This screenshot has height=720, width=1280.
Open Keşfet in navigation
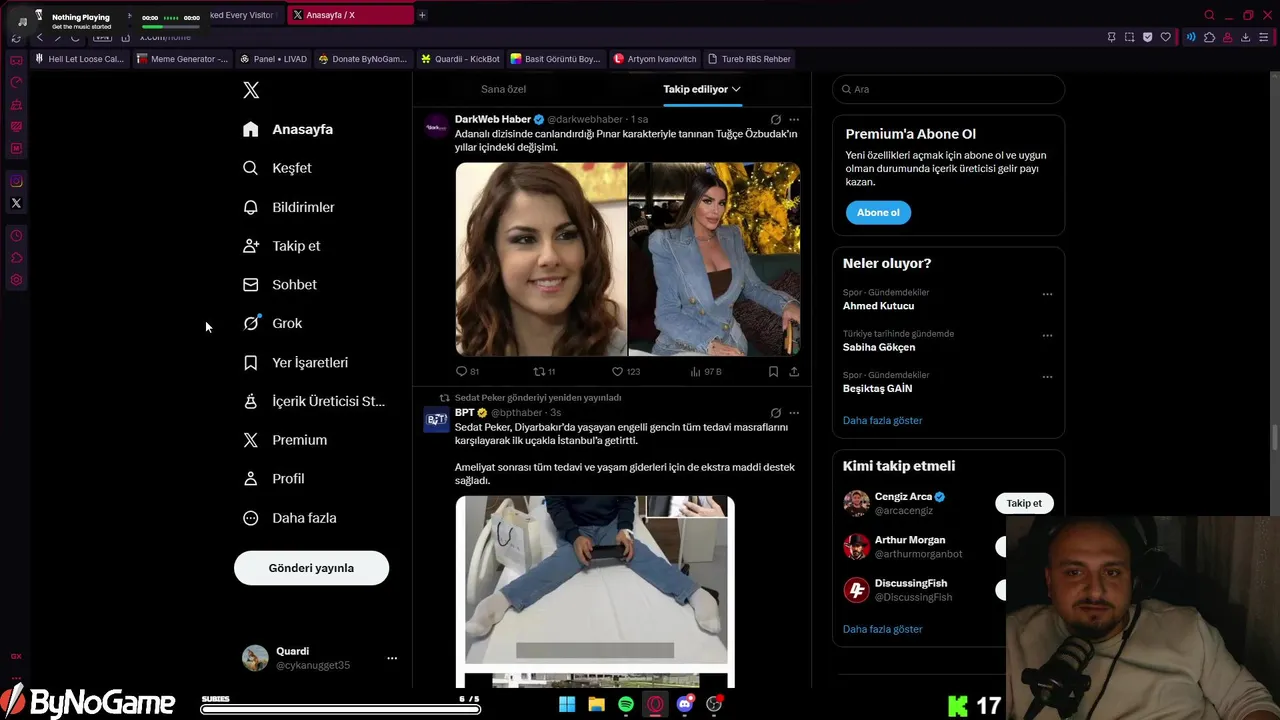point(277,168)
